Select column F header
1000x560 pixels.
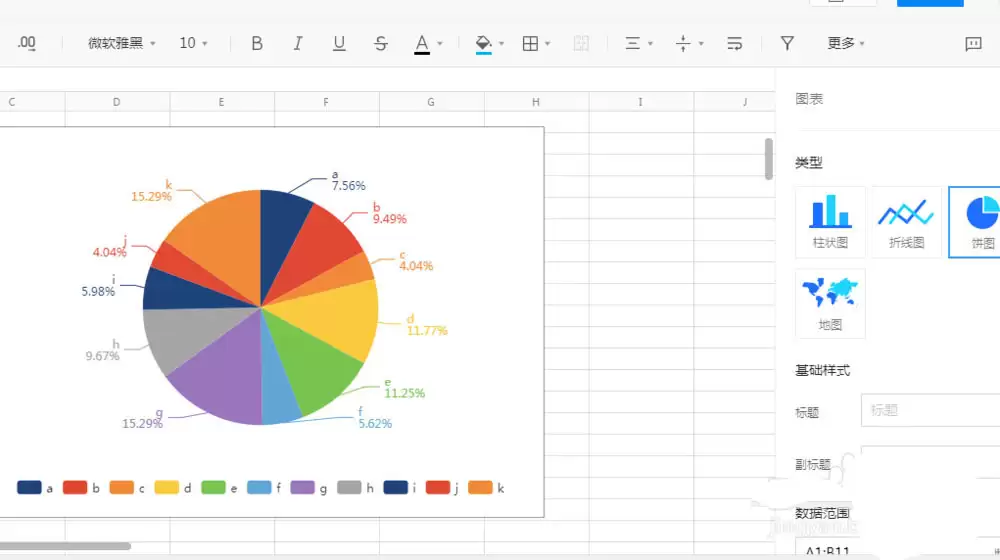coord(326,102)
